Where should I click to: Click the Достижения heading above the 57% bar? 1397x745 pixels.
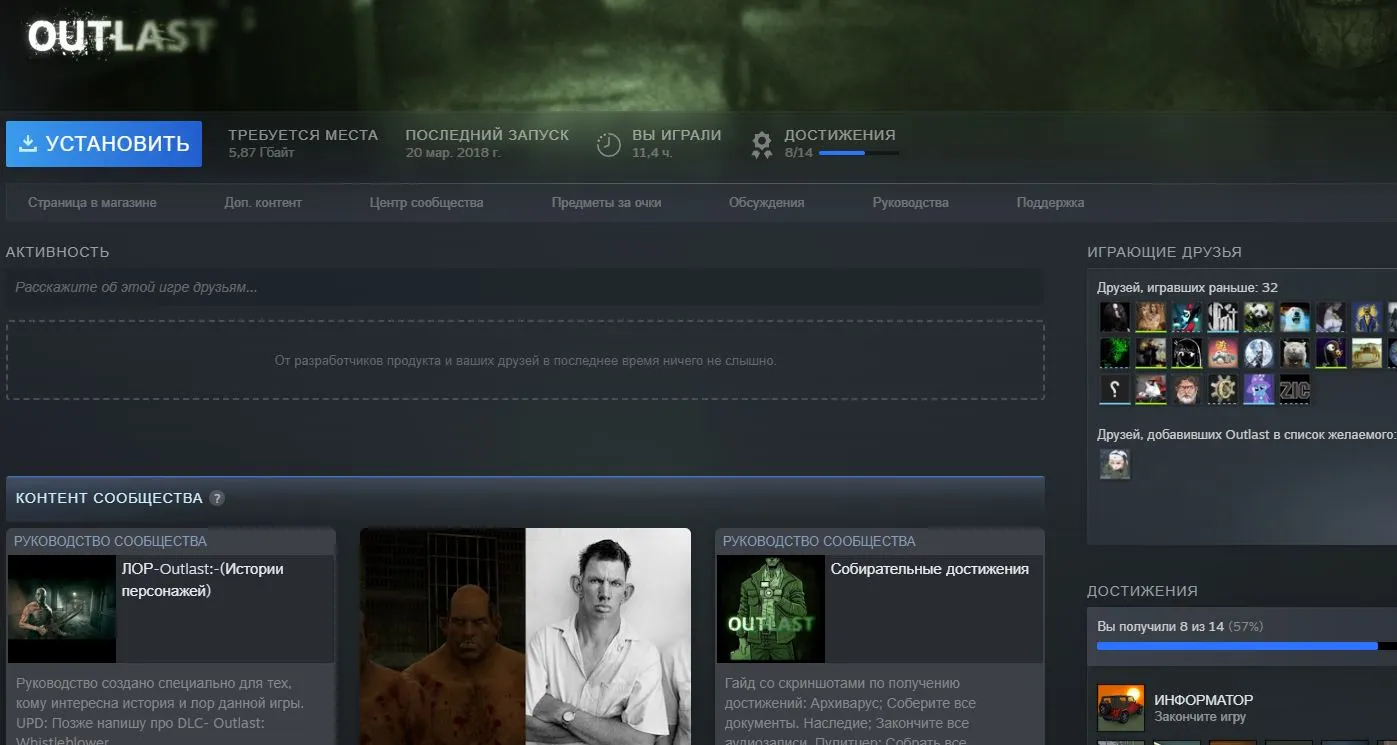click(x=1143, y=591)
